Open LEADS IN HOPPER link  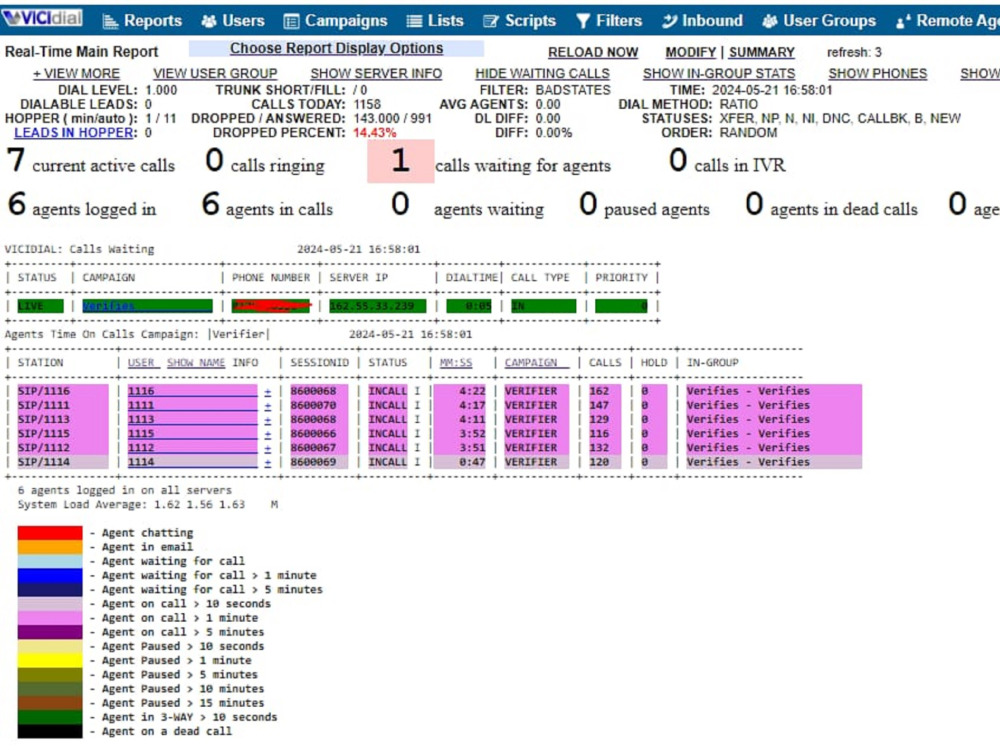tap(75, 133)
